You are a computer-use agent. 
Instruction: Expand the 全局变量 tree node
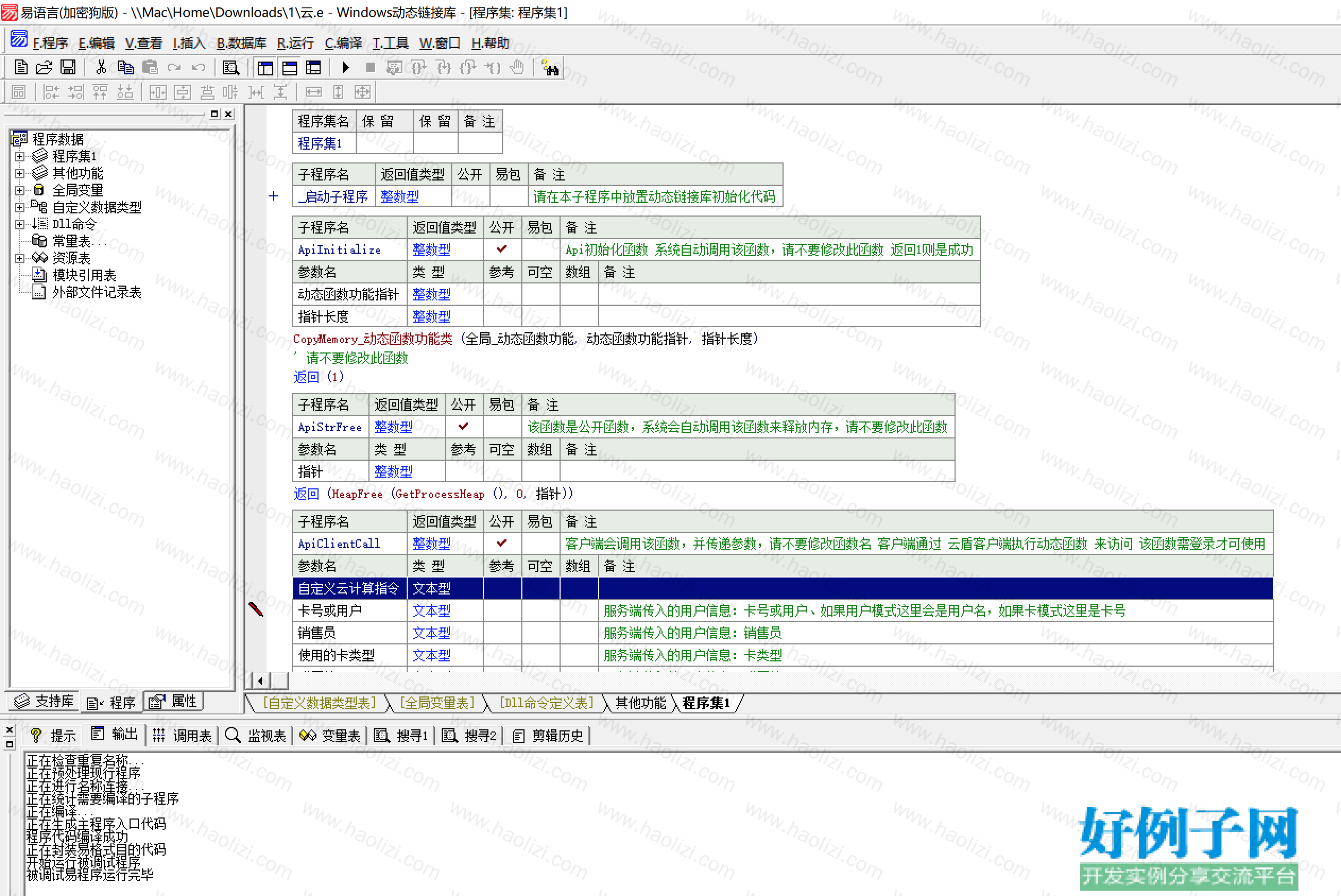(x=20, y=190)
